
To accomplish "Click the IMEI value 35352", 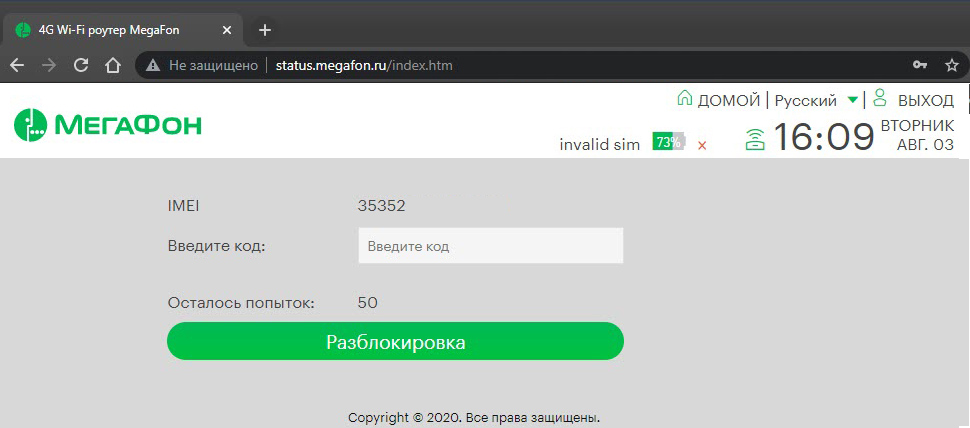I will point(381,206).
